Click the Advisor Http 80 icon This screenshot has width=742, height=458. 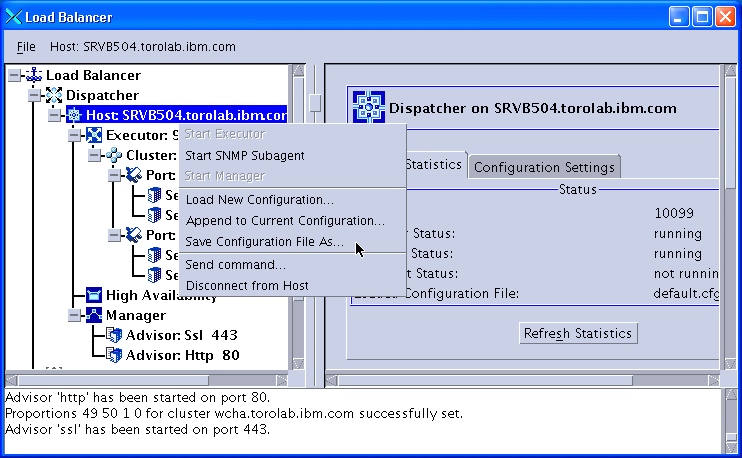coord(114,355)
